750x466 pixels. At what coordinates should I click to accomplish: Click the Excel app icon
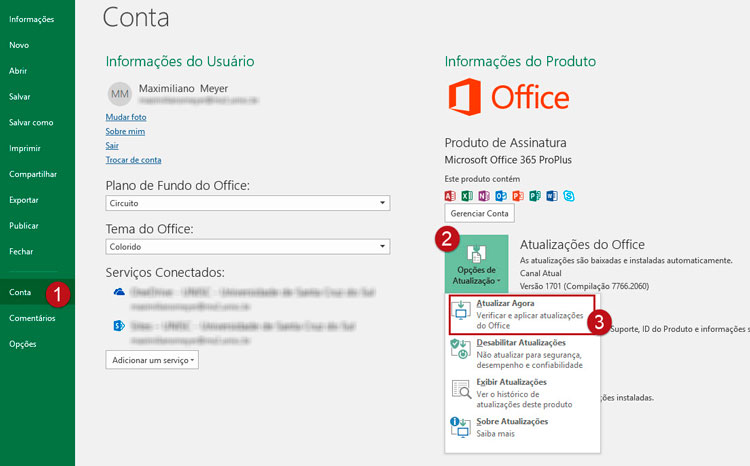pos(467,196)
